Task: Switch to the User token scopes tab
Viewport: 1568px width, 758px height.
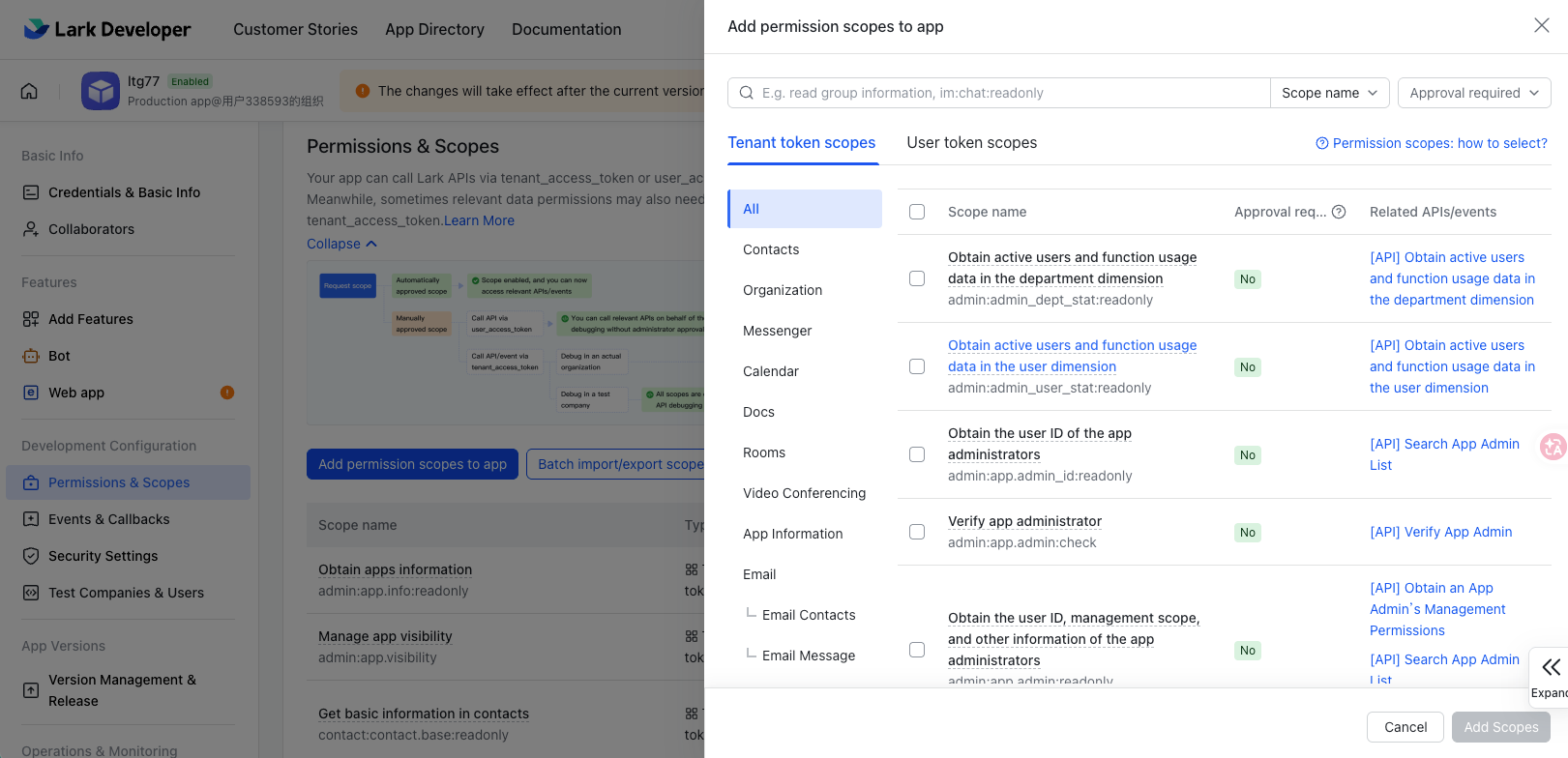Action: coord(971,143)
